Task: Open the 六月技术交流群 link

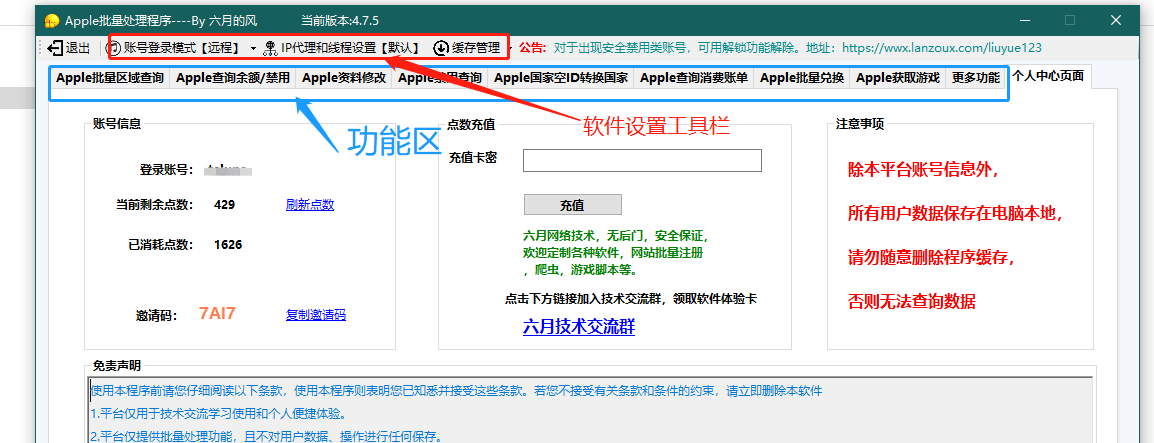Action: point(578,327)
